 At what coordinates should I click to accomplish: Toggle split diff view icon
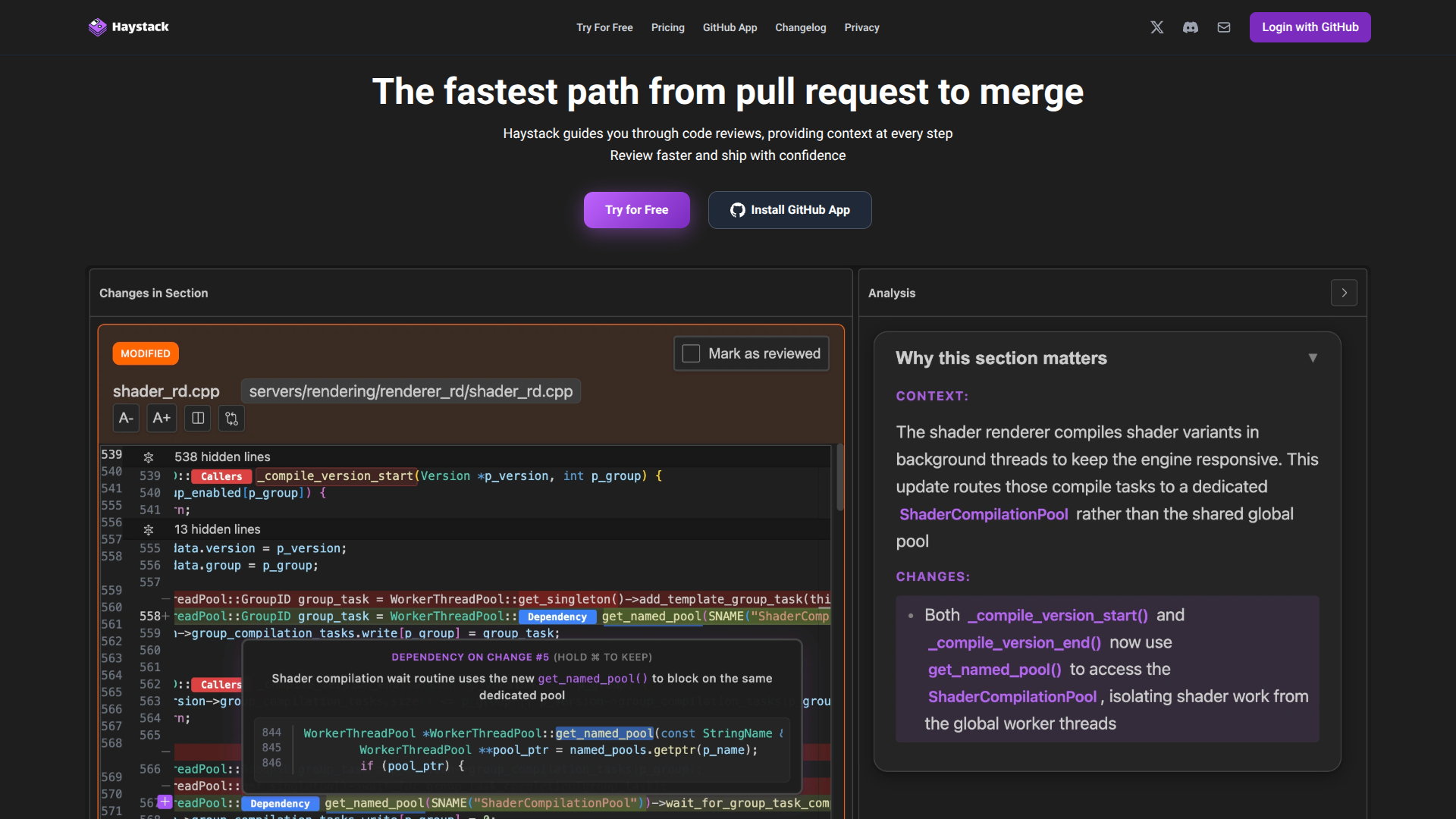pos(198,418)
